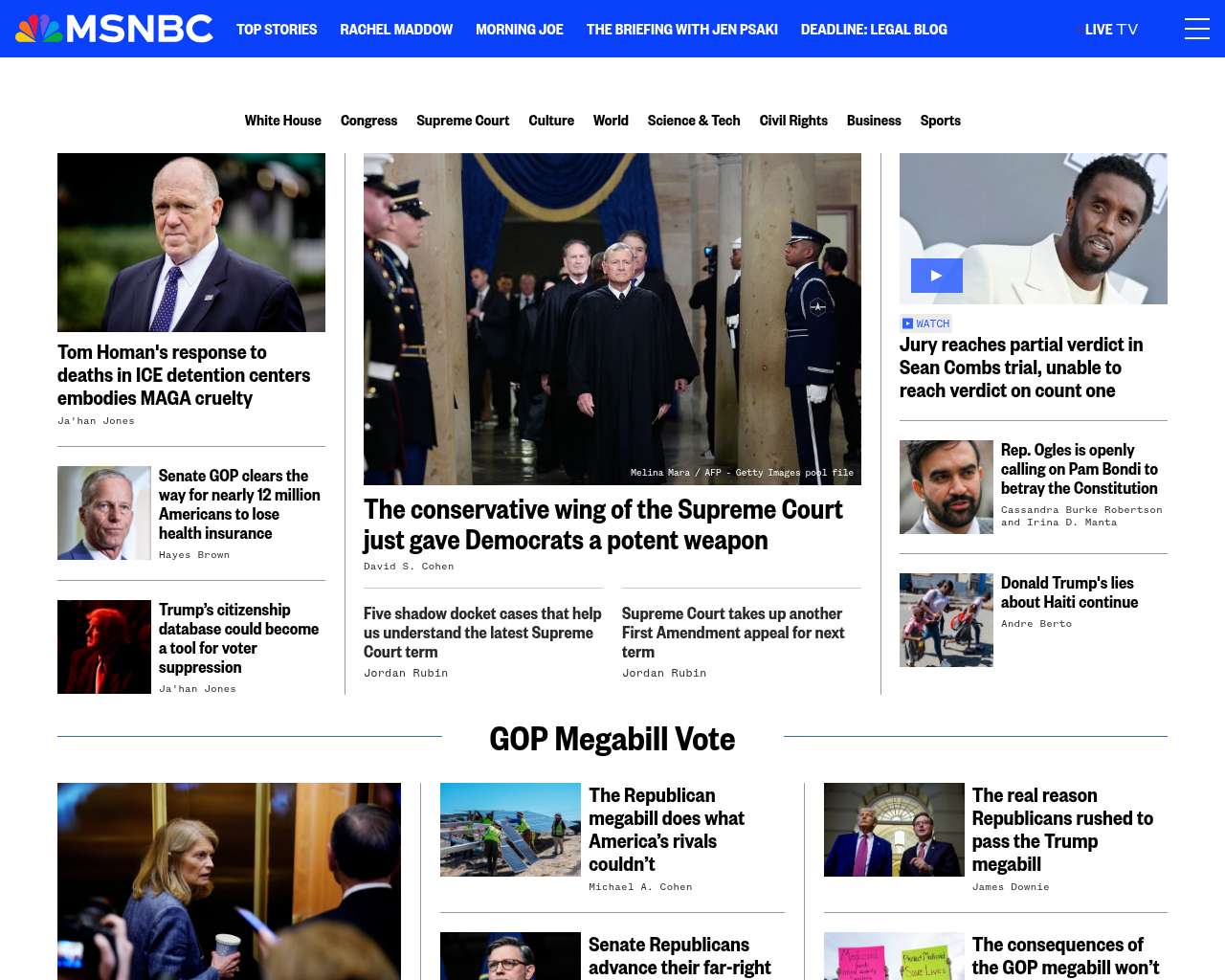Open Deadline: Legal Blog tab
1225x980 pixels.
[874, 30]
